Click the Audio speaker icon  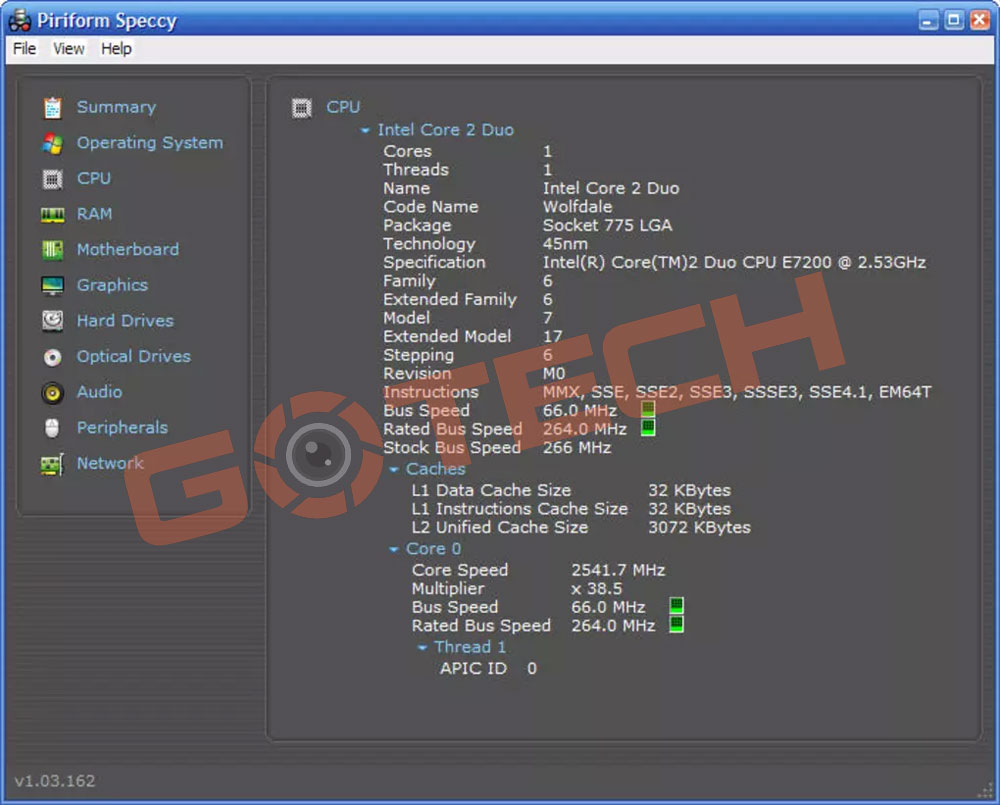click(53, 393)
